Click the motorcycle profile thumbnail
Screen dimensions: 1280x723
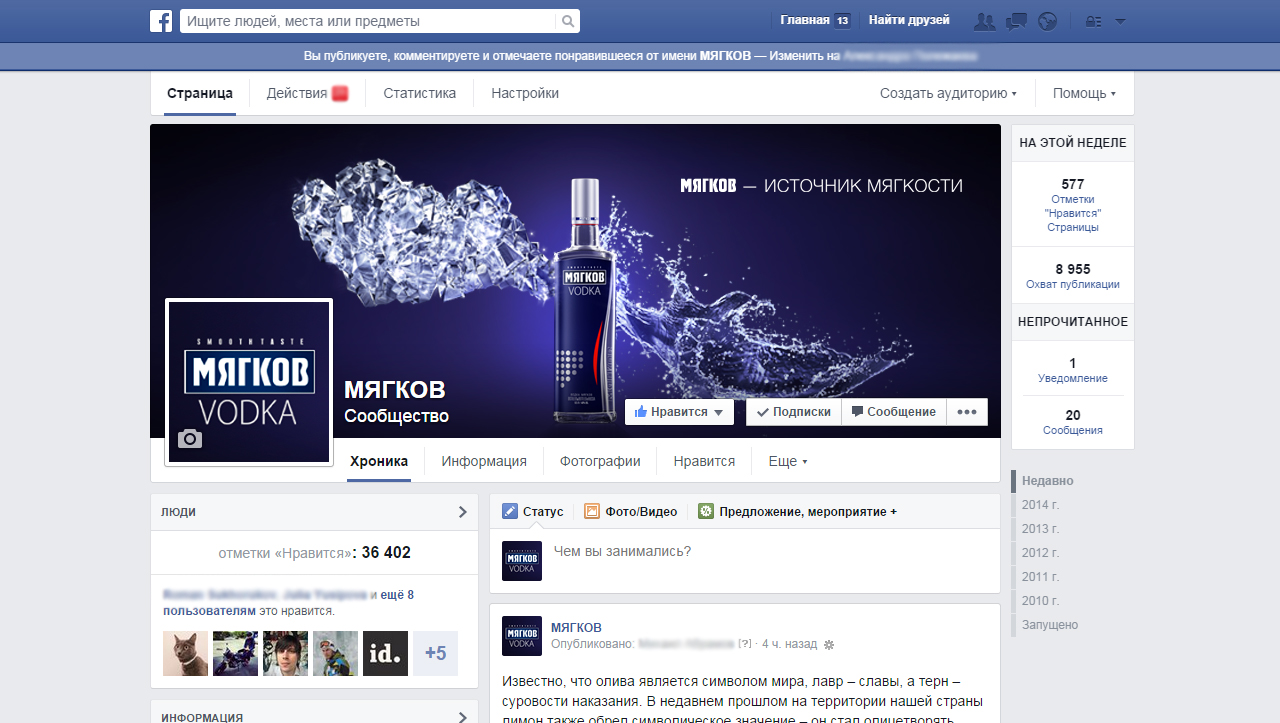click(x=235, y=653)
